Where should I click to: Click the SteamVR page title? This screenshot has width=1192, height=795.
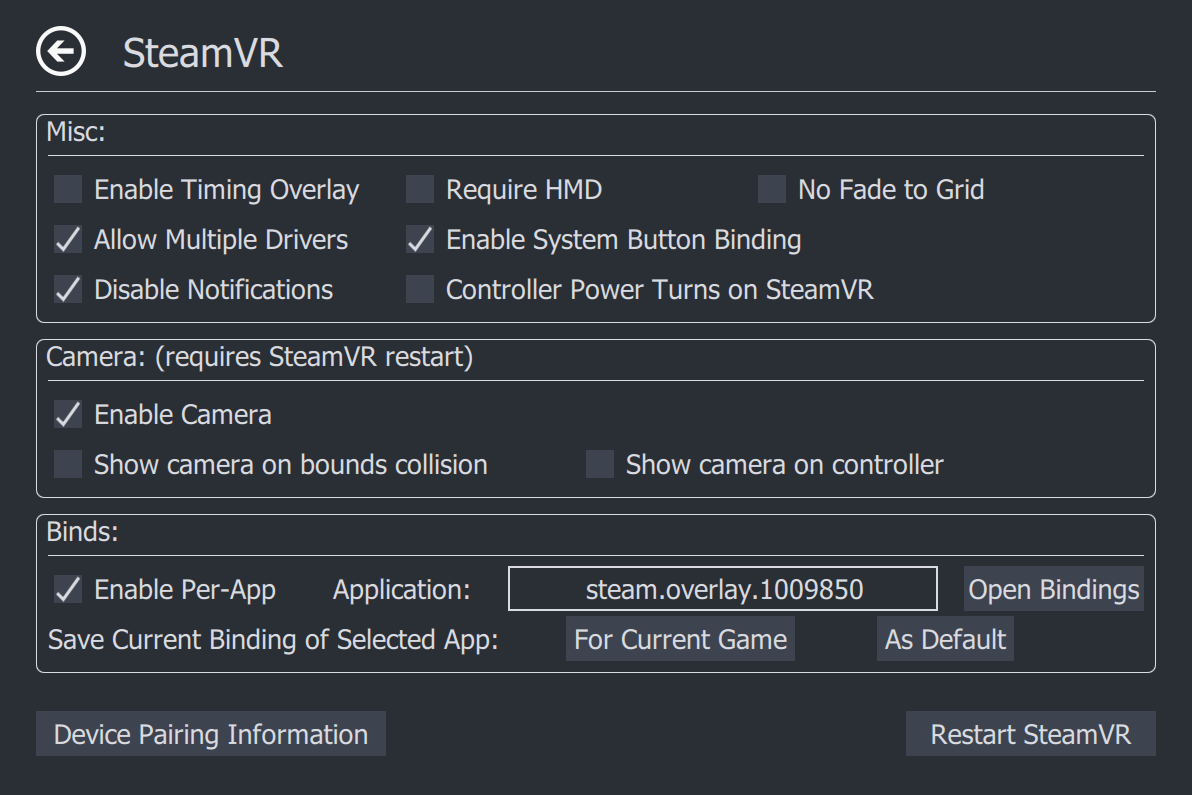coord(202,53)
